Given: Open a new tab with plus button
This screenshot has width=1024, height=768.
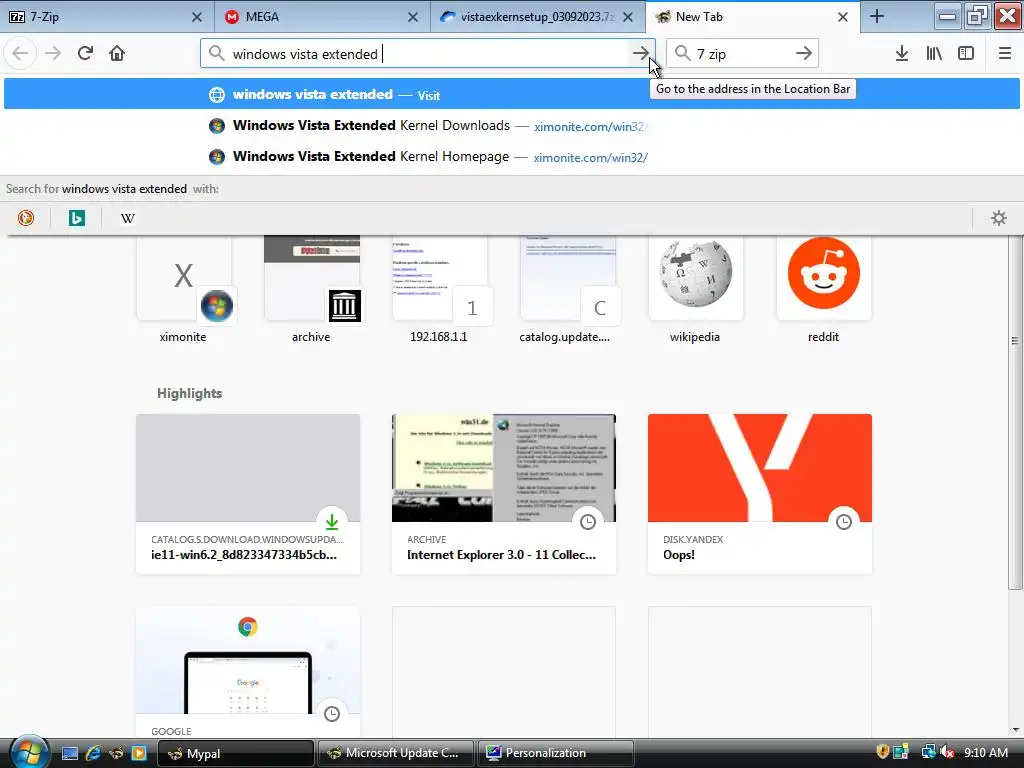Looking at the screenshot, I should tap(877, 17).
